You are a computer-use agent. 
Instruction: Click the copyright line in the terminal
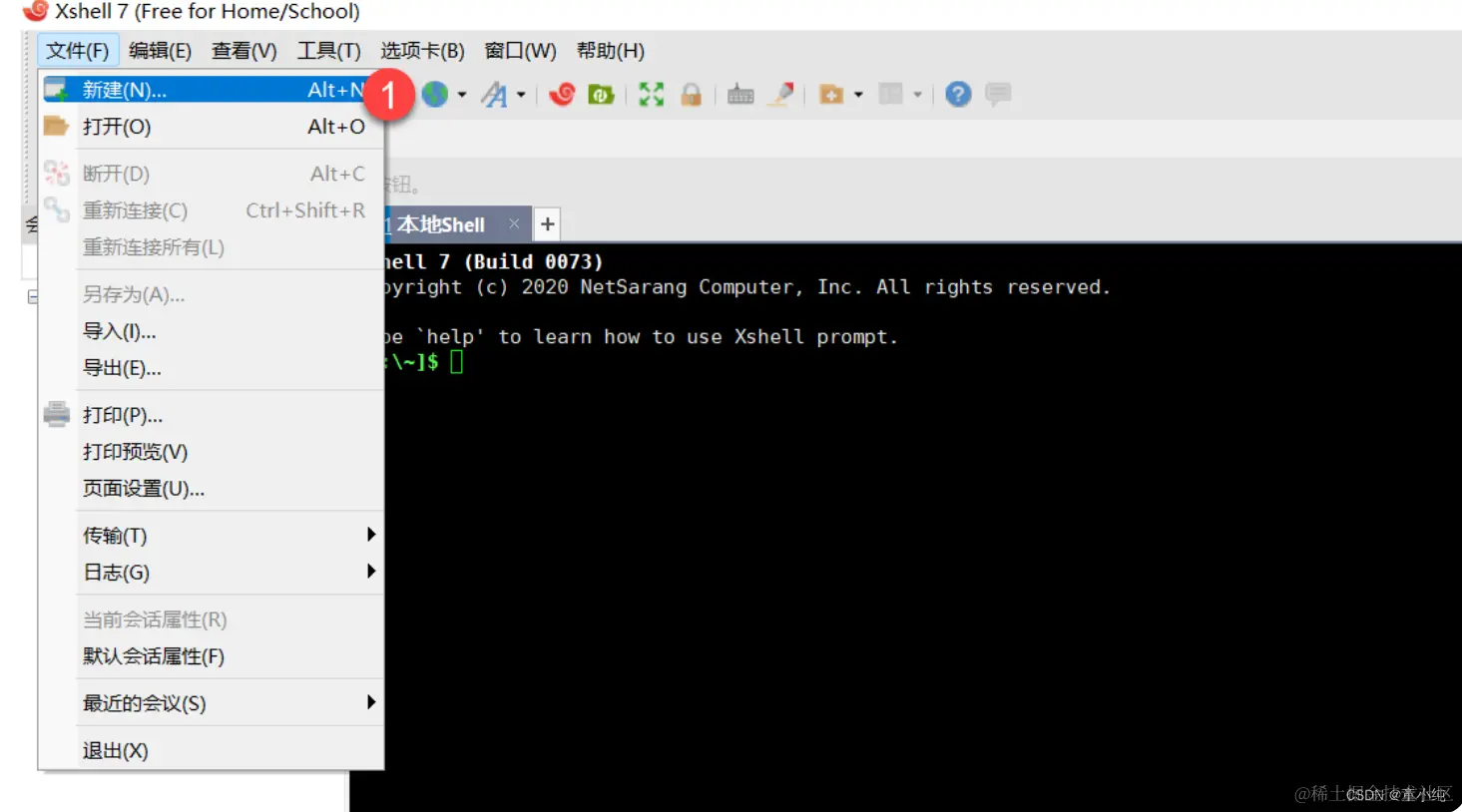[747, 287]
